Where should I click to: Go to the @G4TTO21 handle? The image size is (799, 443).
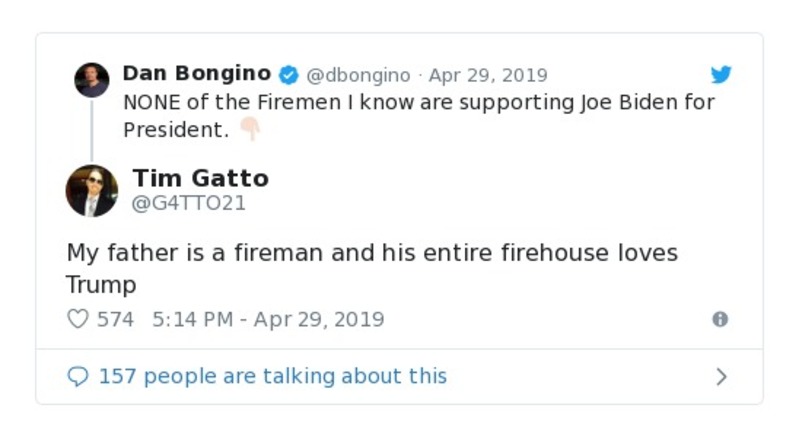[x=189, y=203]
